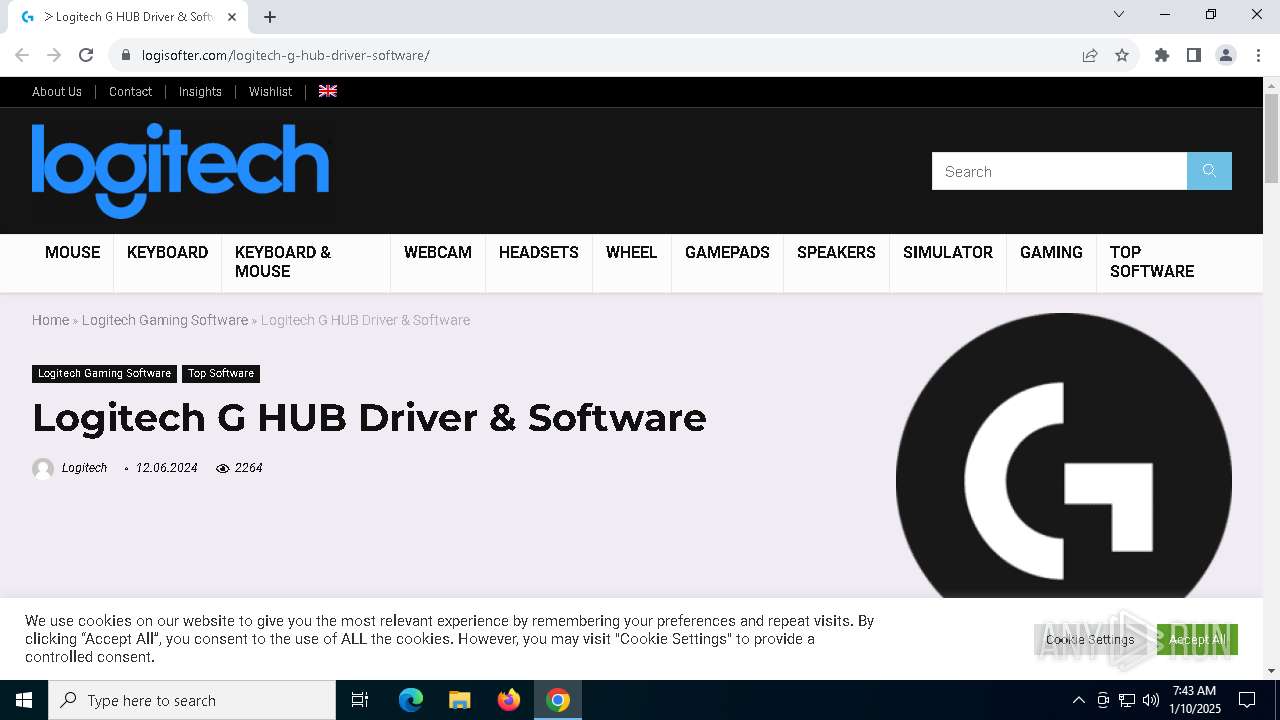Open Windows Start menu
This screenshot has height=720, width=1280.
coord(24,700)
